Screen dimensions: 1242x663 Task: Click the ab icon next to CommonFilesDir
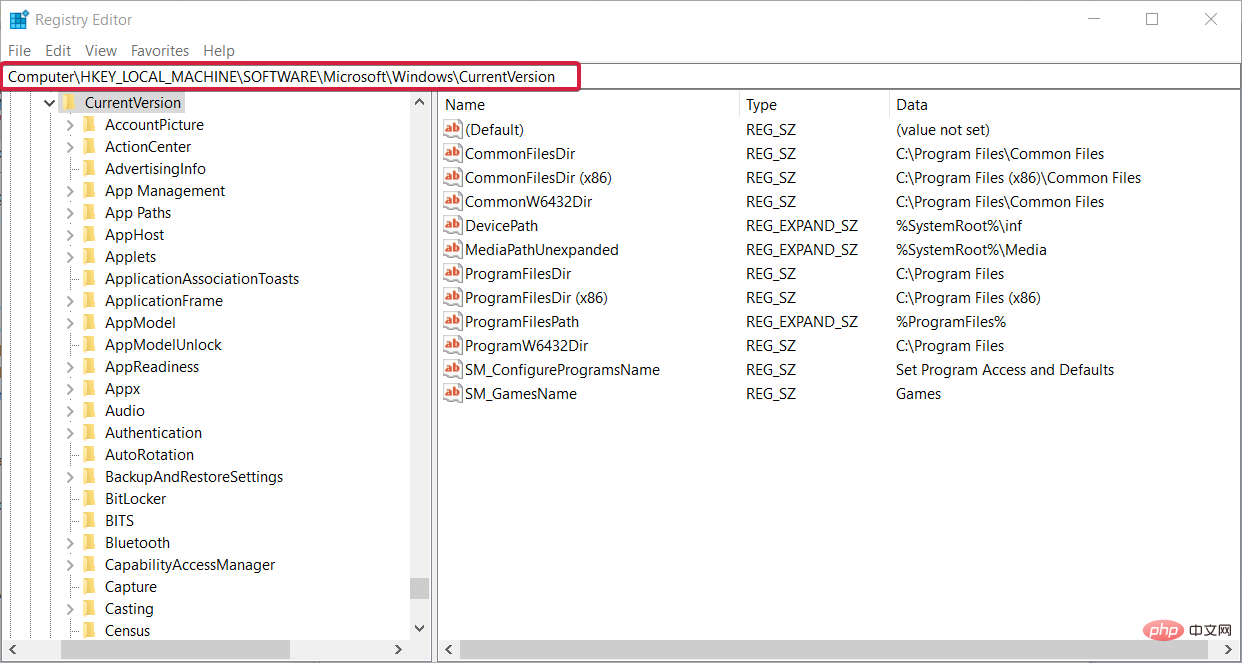pyautogui.click(x=452, y=153)
